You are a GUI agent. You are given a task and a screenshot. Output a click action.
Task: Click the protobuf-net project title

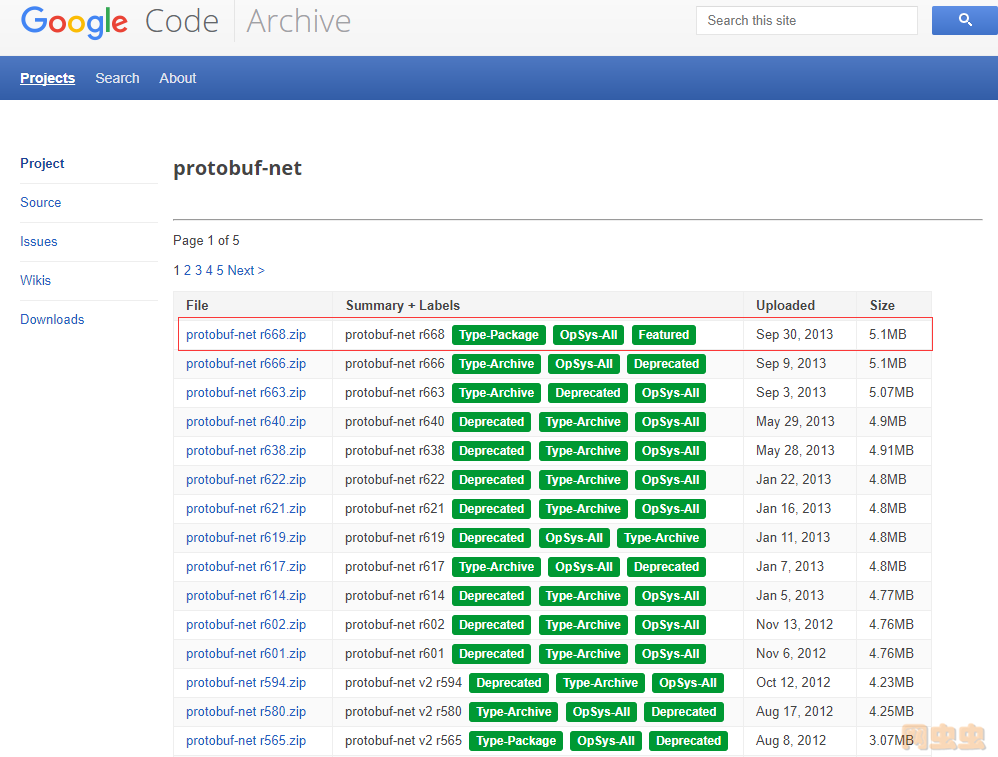(237, 168)
